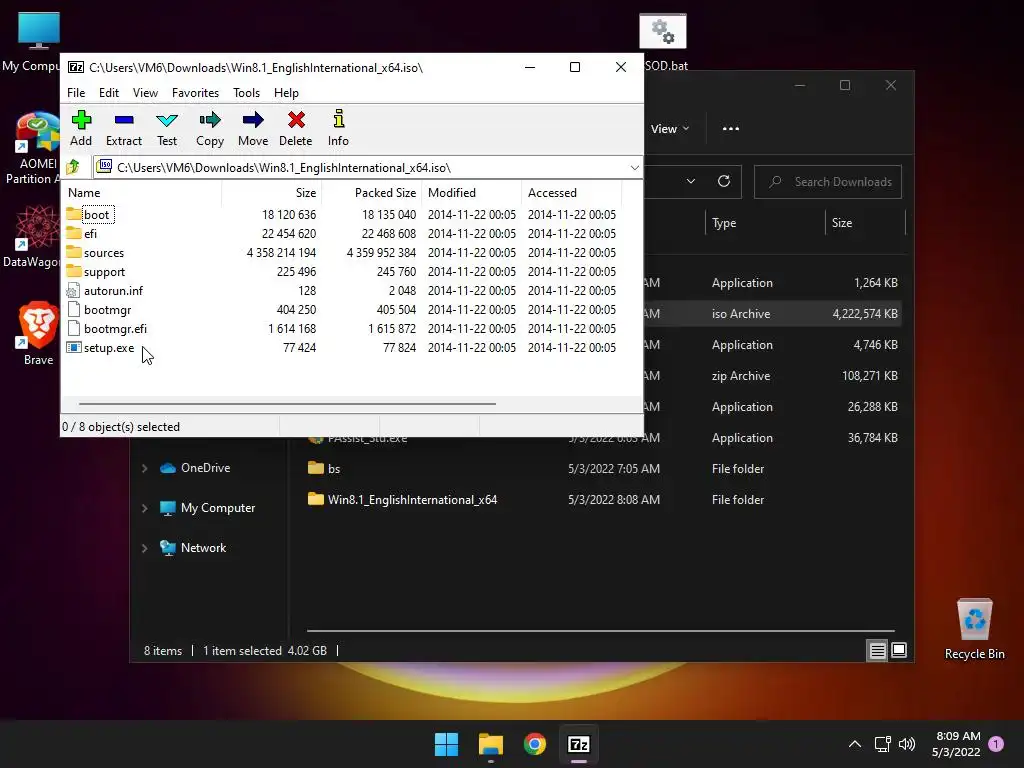
Task: Select the boot folder icon
Action: (x=74, y=214)
